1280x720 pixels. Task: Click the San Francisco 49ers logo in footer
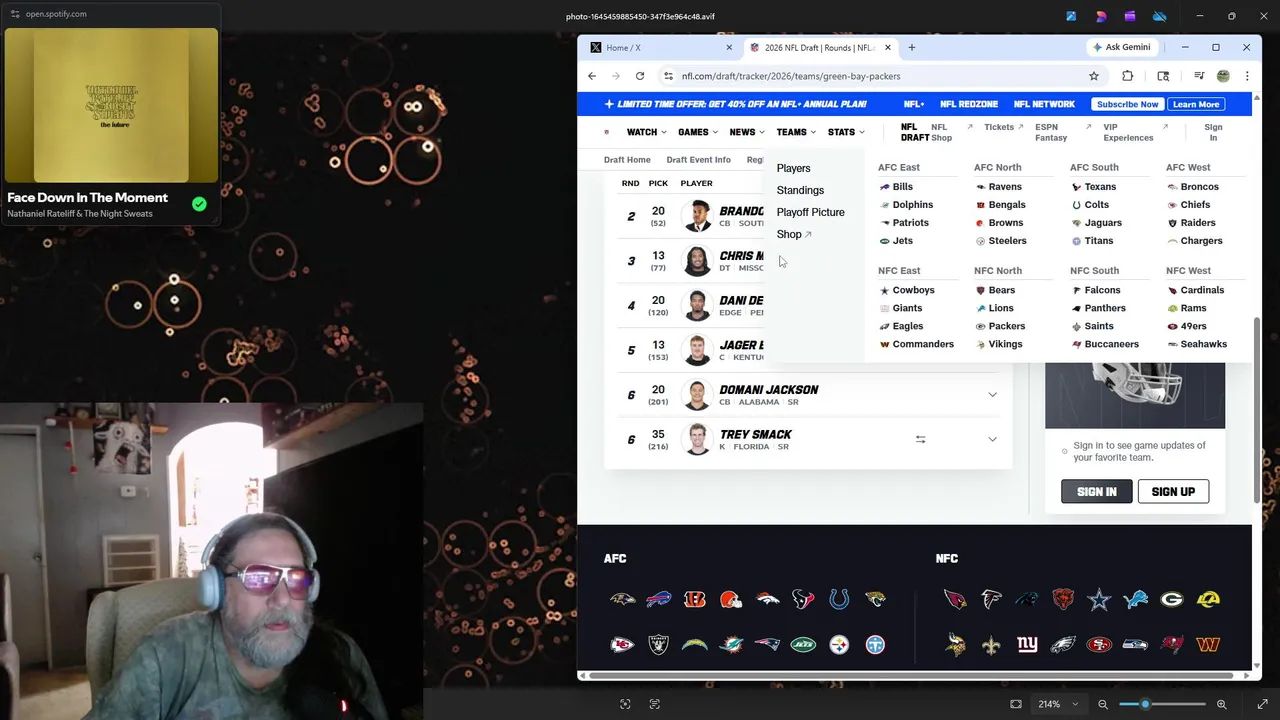[x=1099, y=645]
